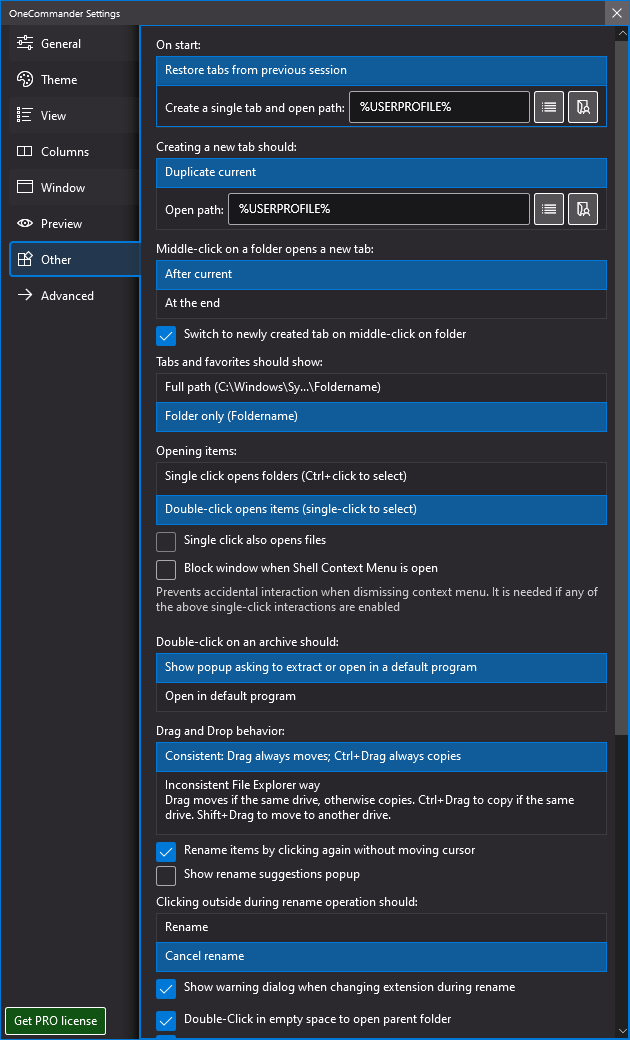Click the General sliders icon in sidebar
The height and width of the screenshot is (1040, 630).
click(25, 44)
